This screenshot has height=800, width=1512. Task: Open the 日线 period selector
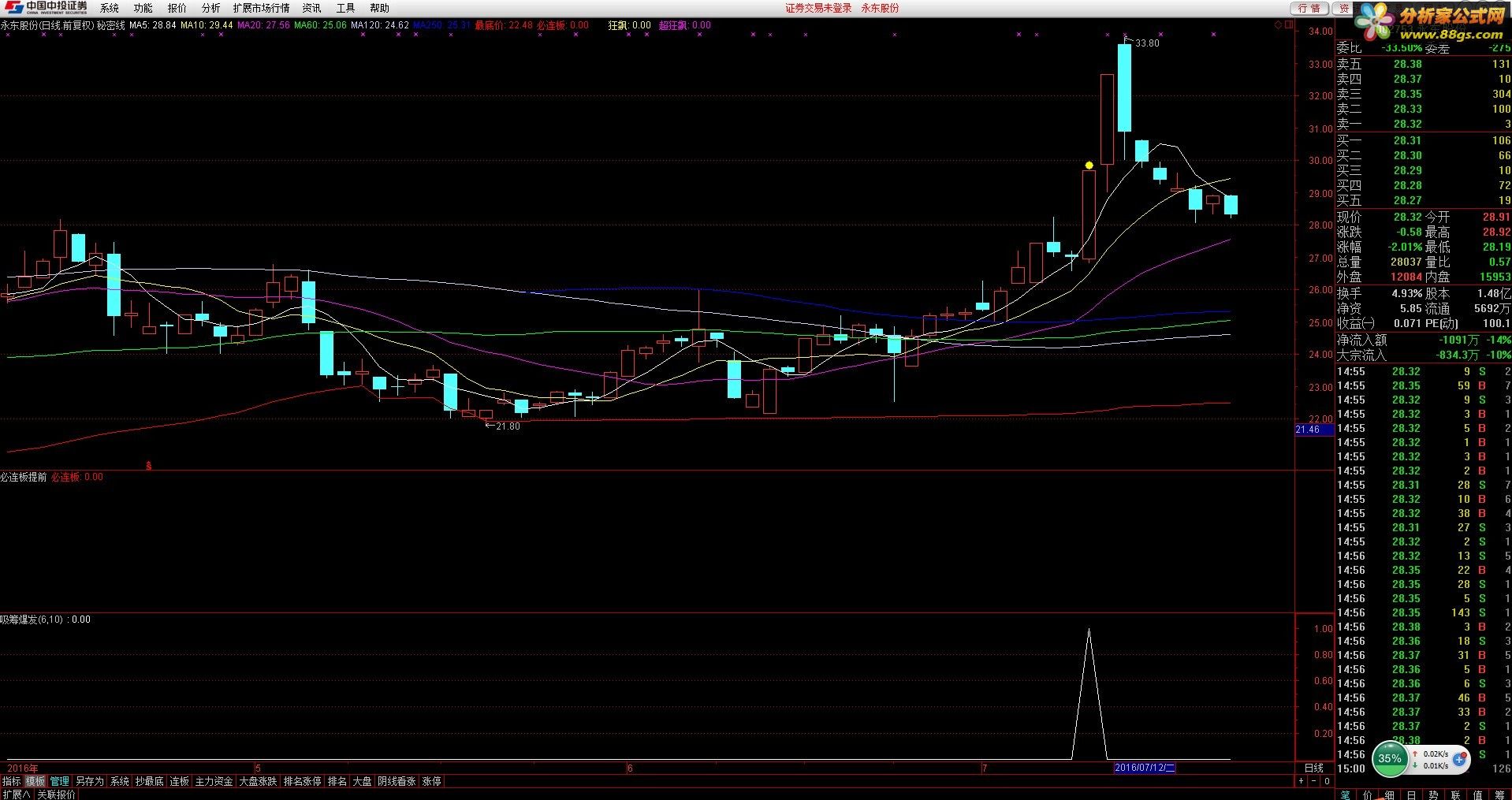tap(1314, 768)
